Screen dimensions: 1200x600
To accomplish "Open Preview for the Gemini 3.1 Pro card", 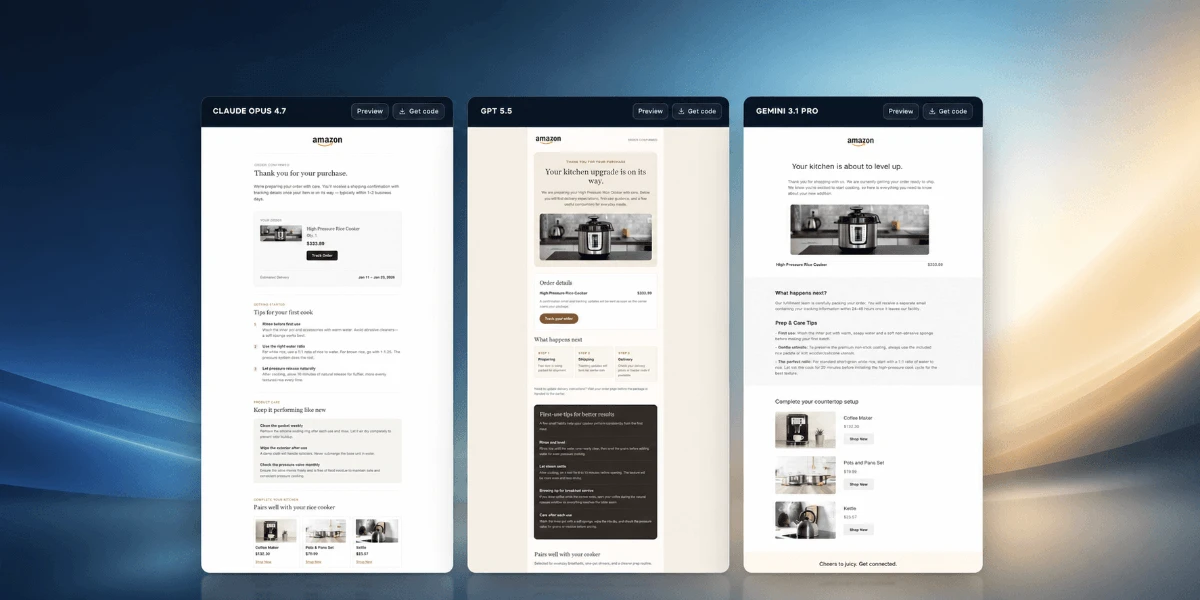I will [901, 111].
